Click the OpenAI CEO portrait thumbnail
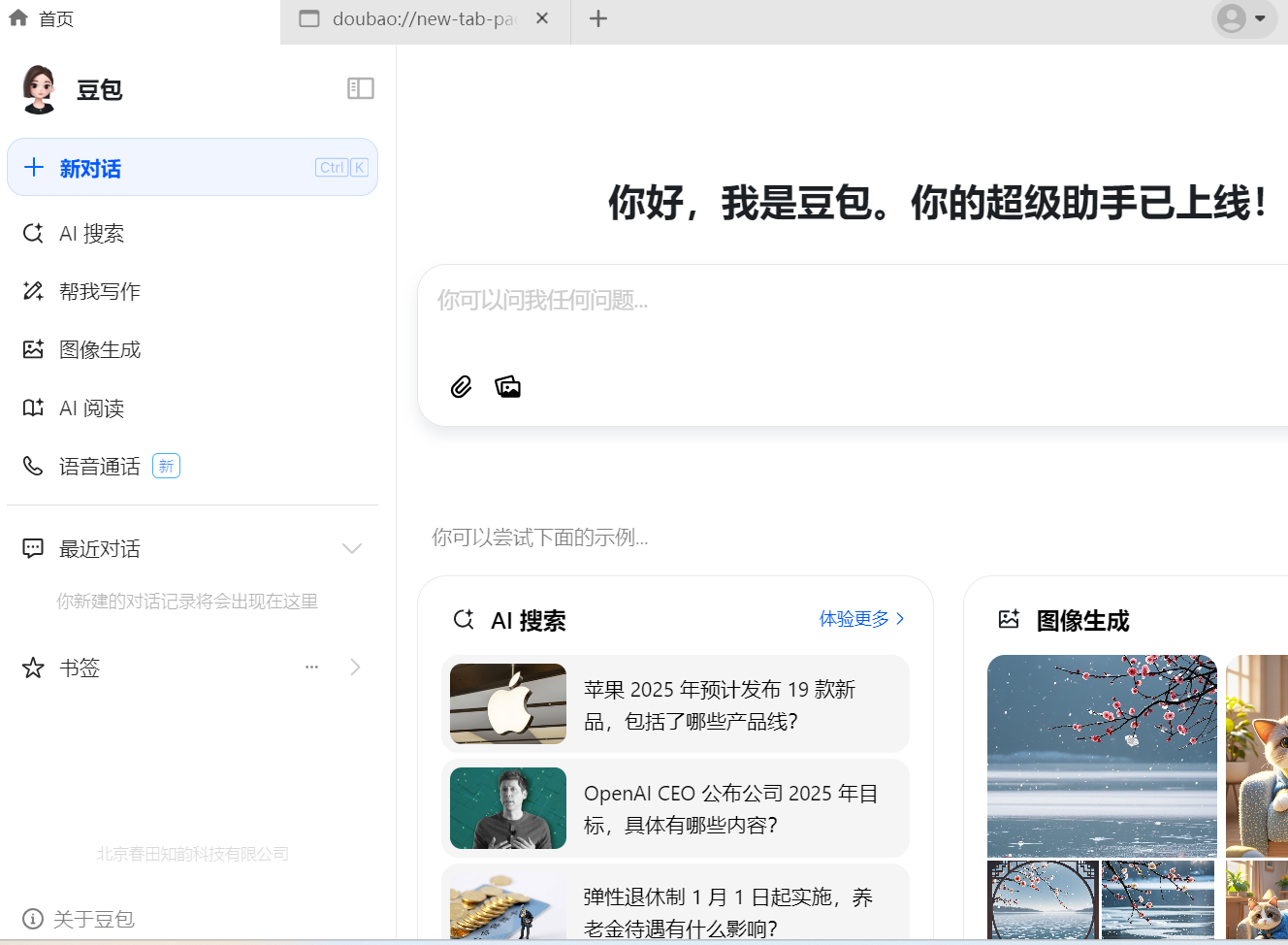The height and width of the screenshot is (945, 1288). pos(508,808)
